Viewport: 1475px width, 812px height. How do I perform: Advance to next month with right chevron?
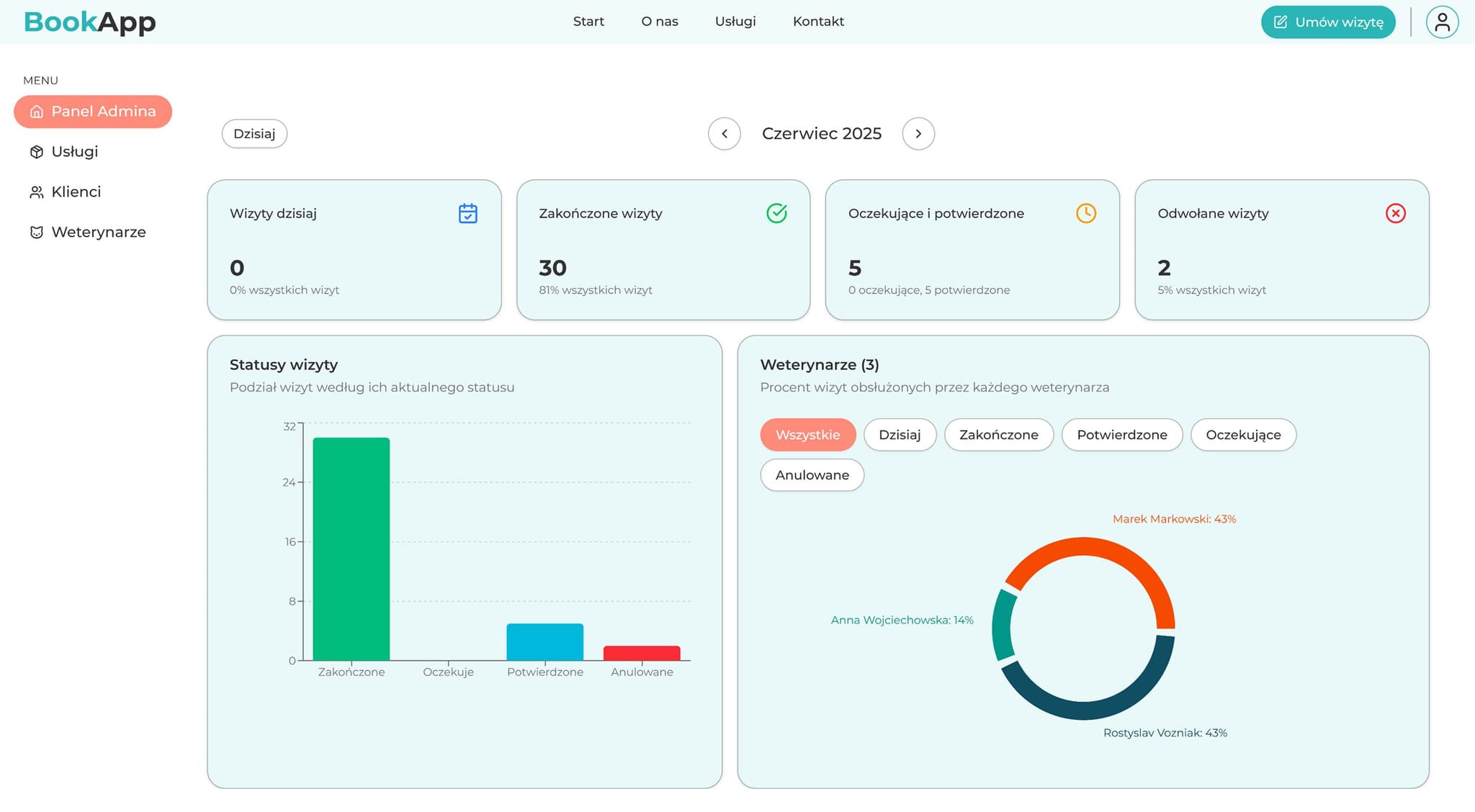click(918, 133)
